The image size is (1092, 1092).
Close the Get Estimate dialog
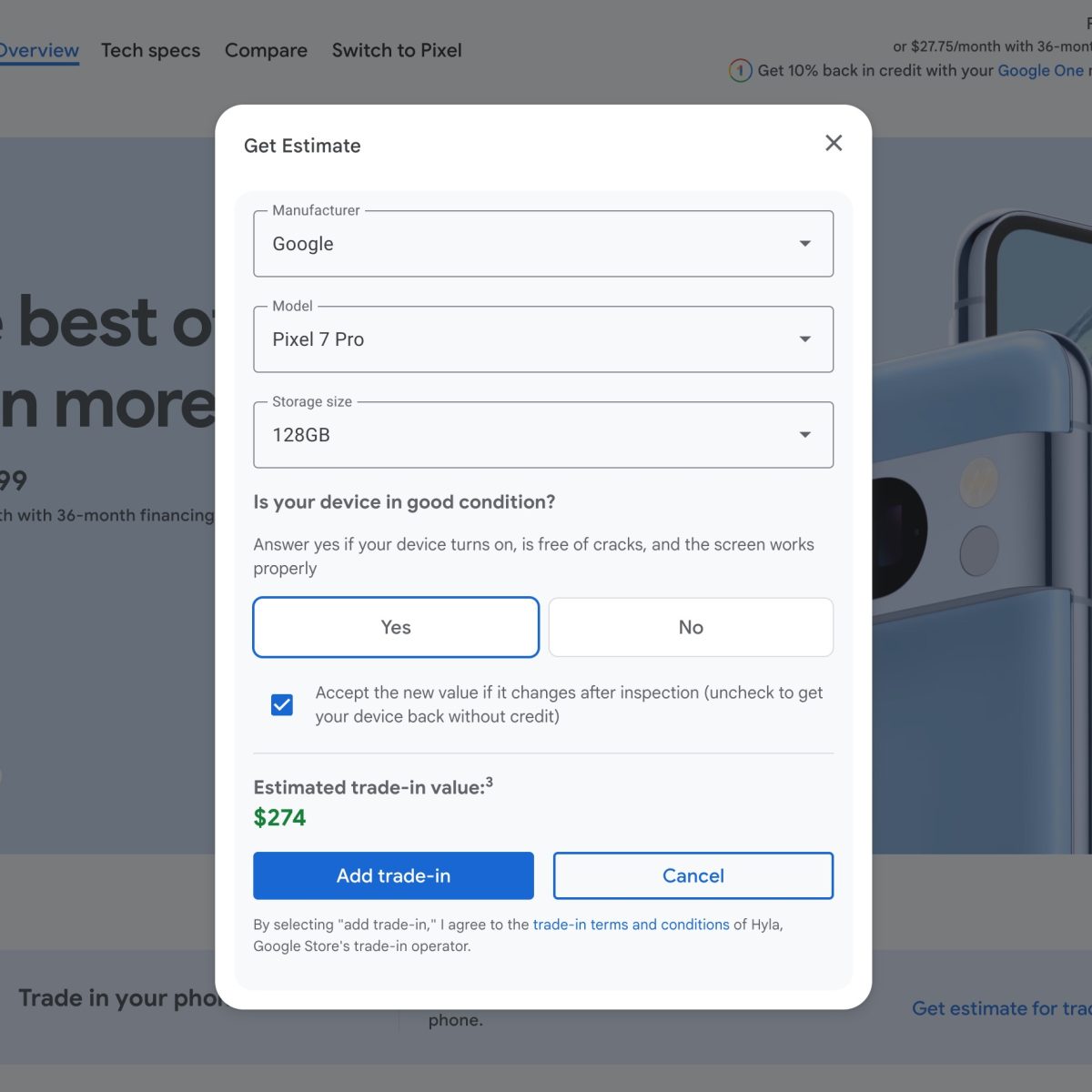(x=834, y=143)
